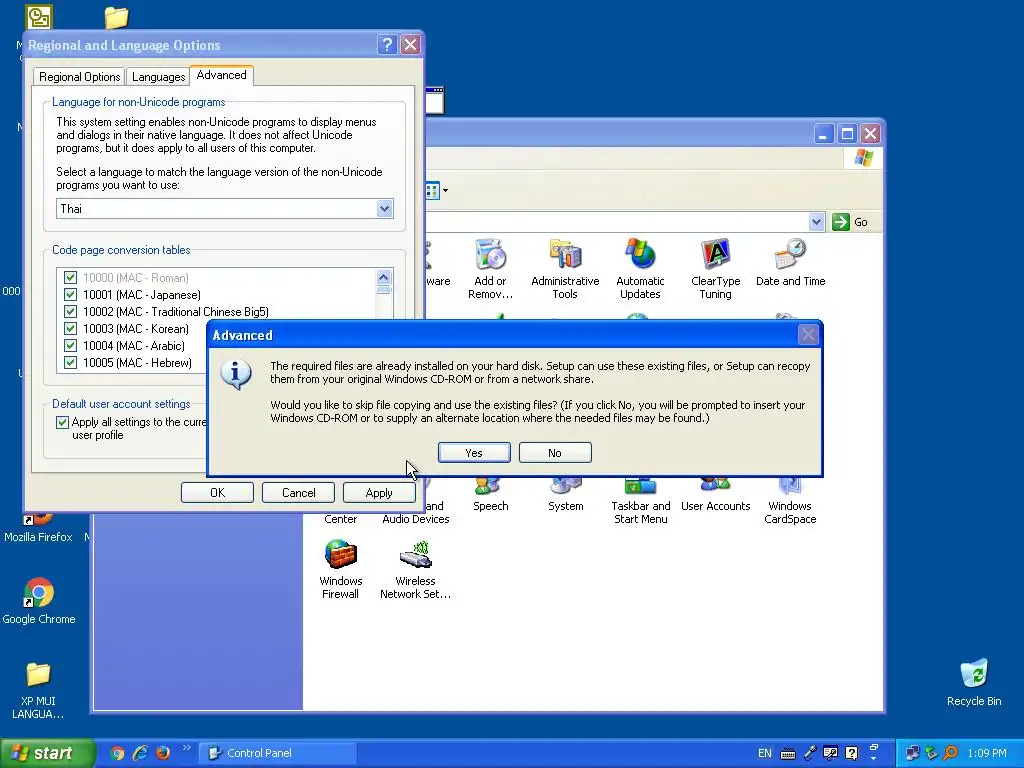Viewport: 1024px width, 768px height.
Task: Click Safely Remove Hardware tray icon
Action: pos(931,753)
